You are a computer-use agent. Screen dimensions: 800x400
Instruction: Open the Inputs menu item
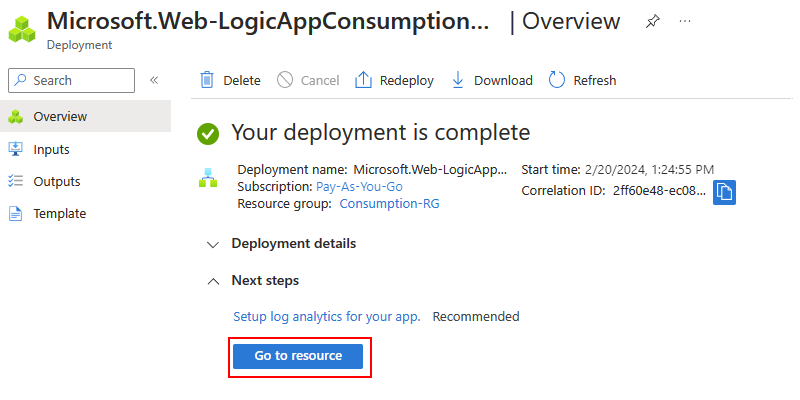[x=51, y=149]
